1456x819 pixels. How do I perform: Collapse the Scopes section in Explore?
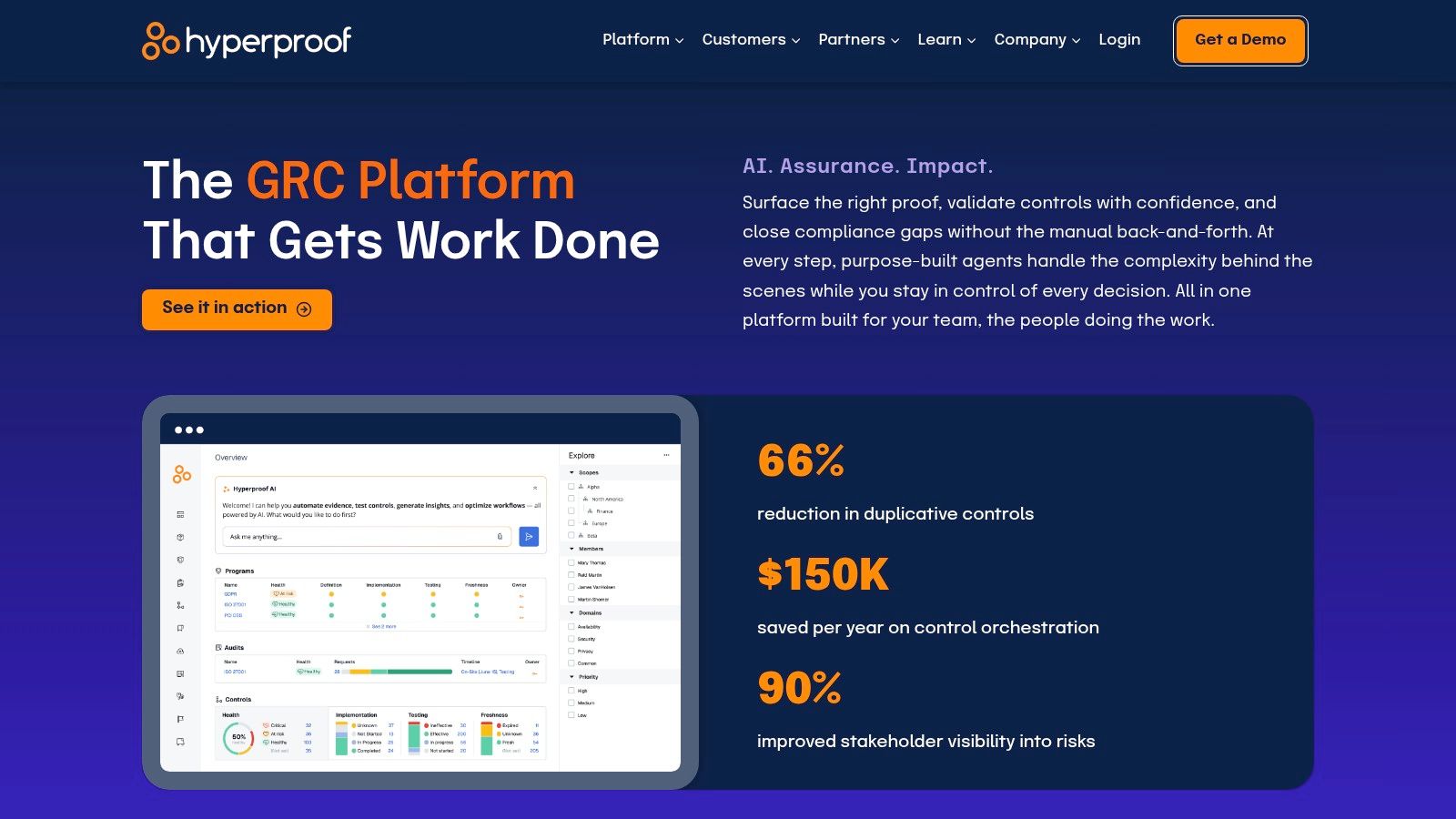pyautogui.click(x=572, y=472)
